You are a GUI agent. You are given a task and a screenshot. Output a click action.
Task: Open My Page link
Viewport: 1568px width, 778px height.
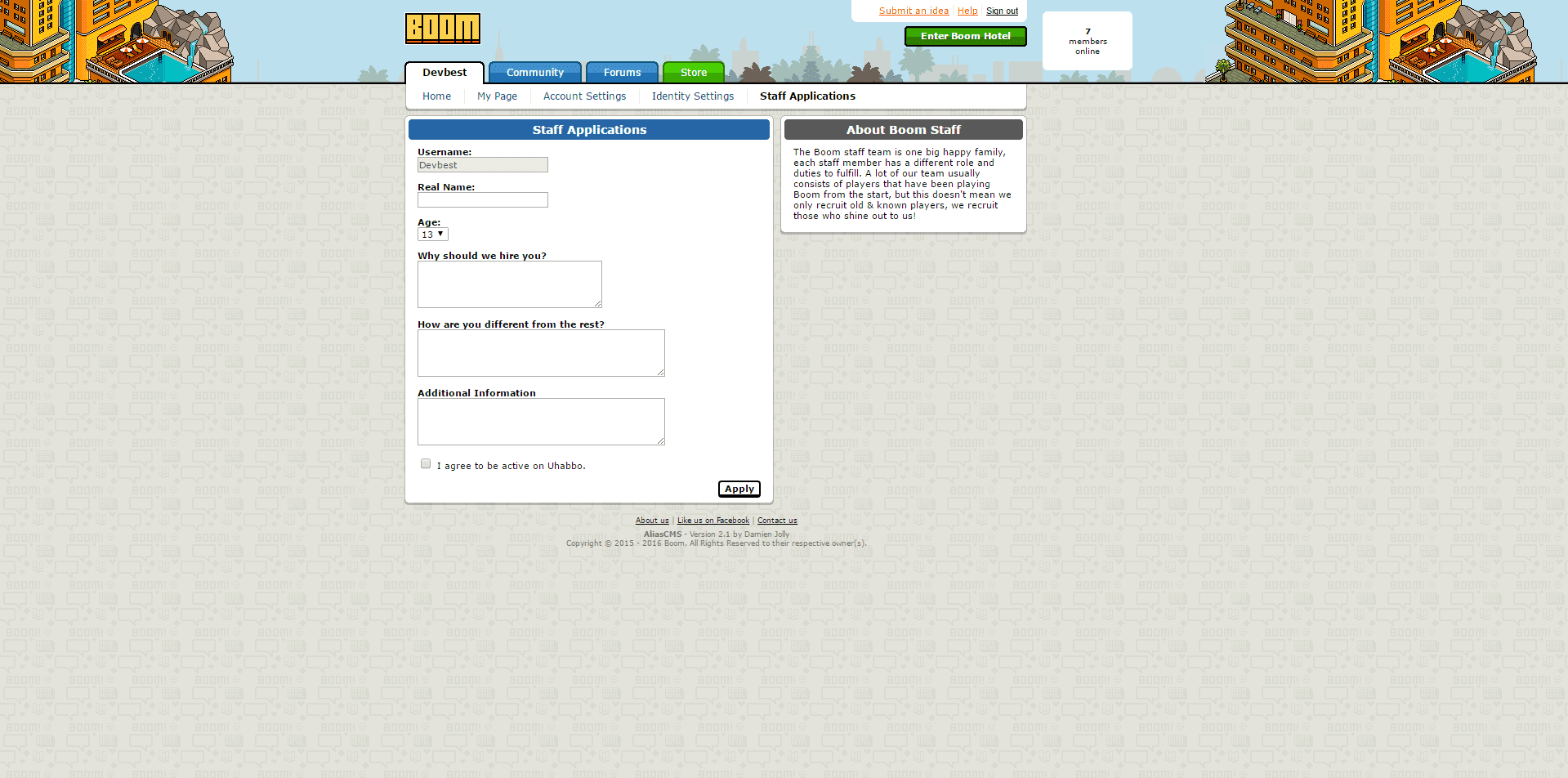pos(497,96)
